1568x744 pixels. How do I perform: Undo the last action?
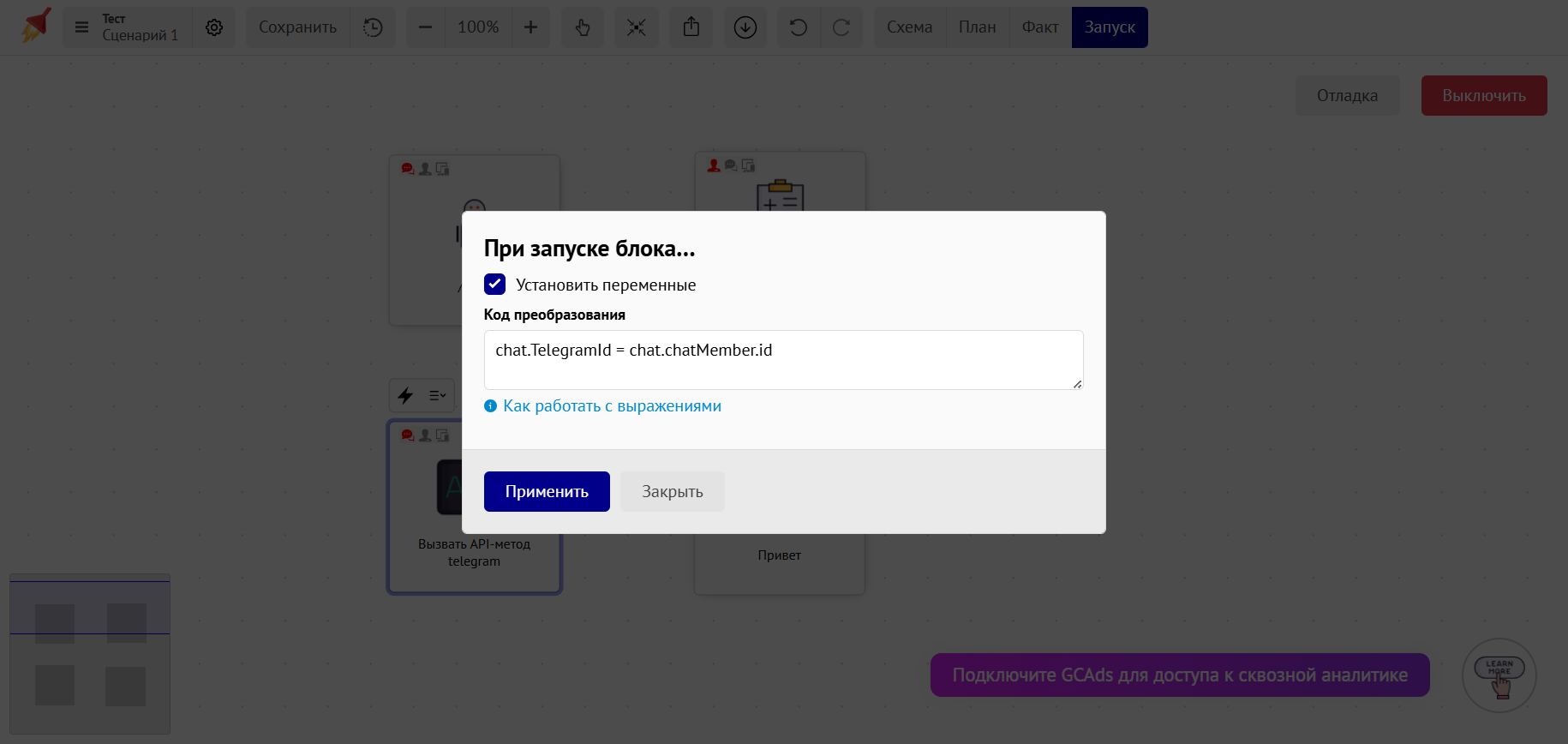tap(798, 27)
